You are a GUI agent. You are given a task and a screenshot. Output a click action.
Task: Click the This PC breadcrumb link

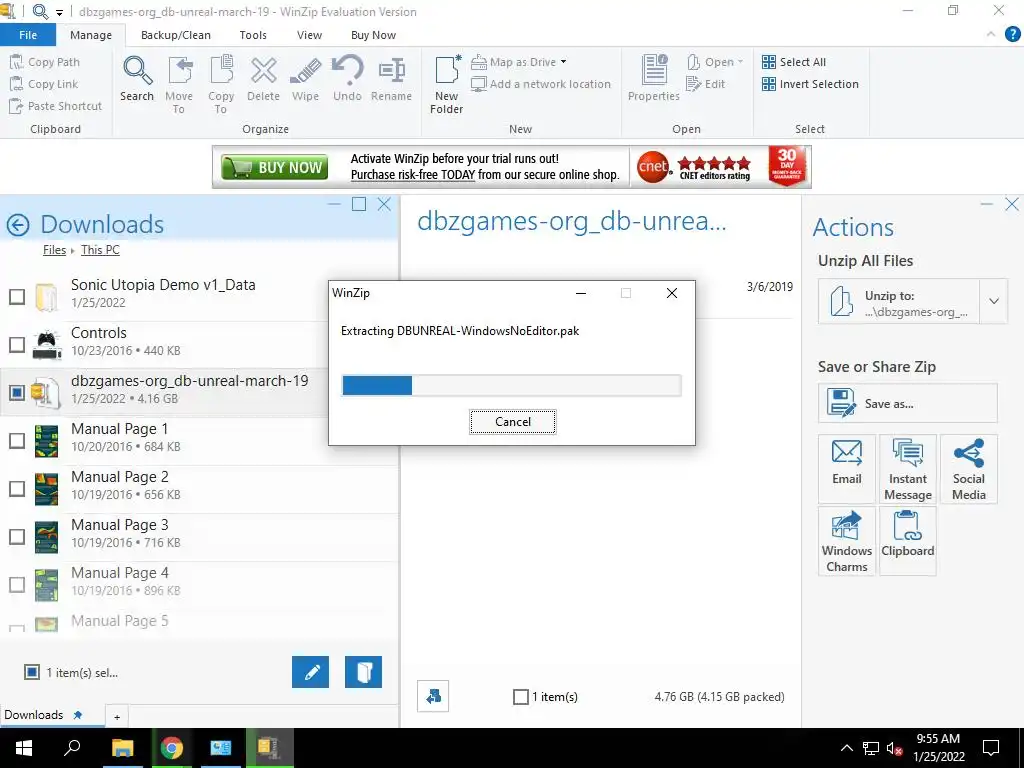(100, 249)
